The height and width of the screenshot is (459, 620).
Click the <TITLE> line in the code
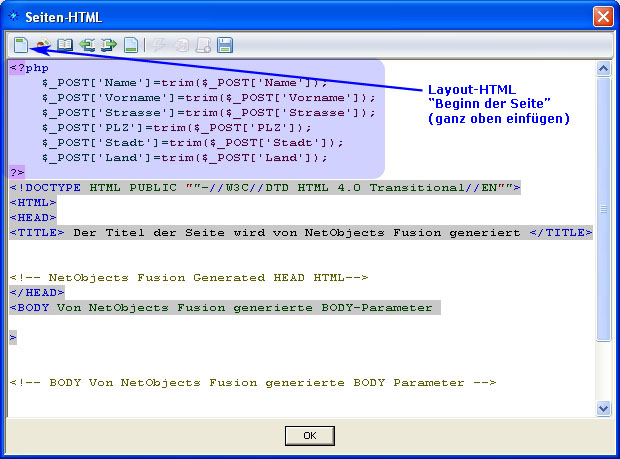[x=300, y=232]
